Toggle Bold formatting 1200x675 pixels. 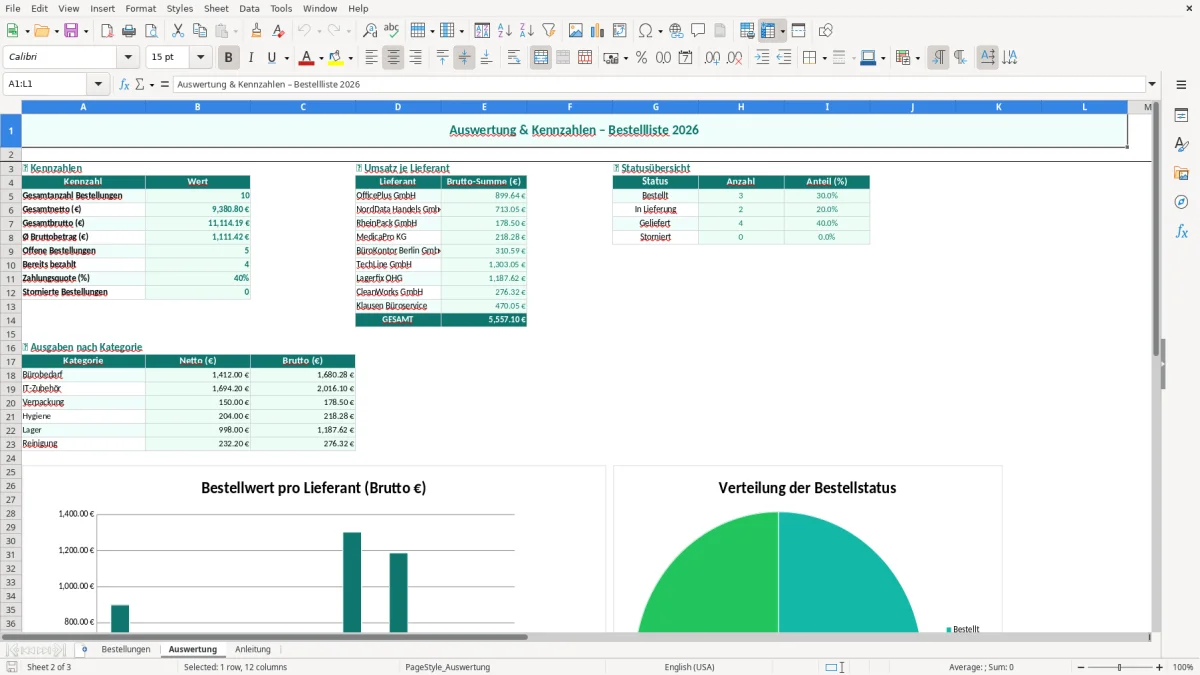(229, 58)
